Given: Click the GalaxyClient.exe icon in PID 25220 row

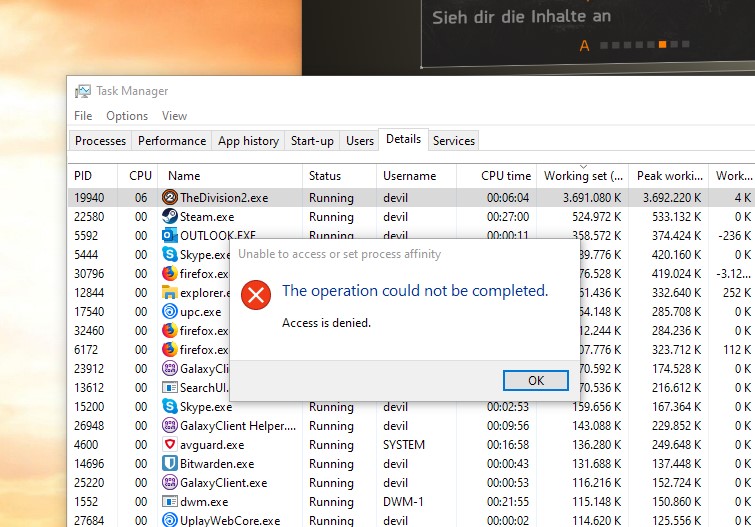Looking at the screenshot, I should tap(169, 482).
